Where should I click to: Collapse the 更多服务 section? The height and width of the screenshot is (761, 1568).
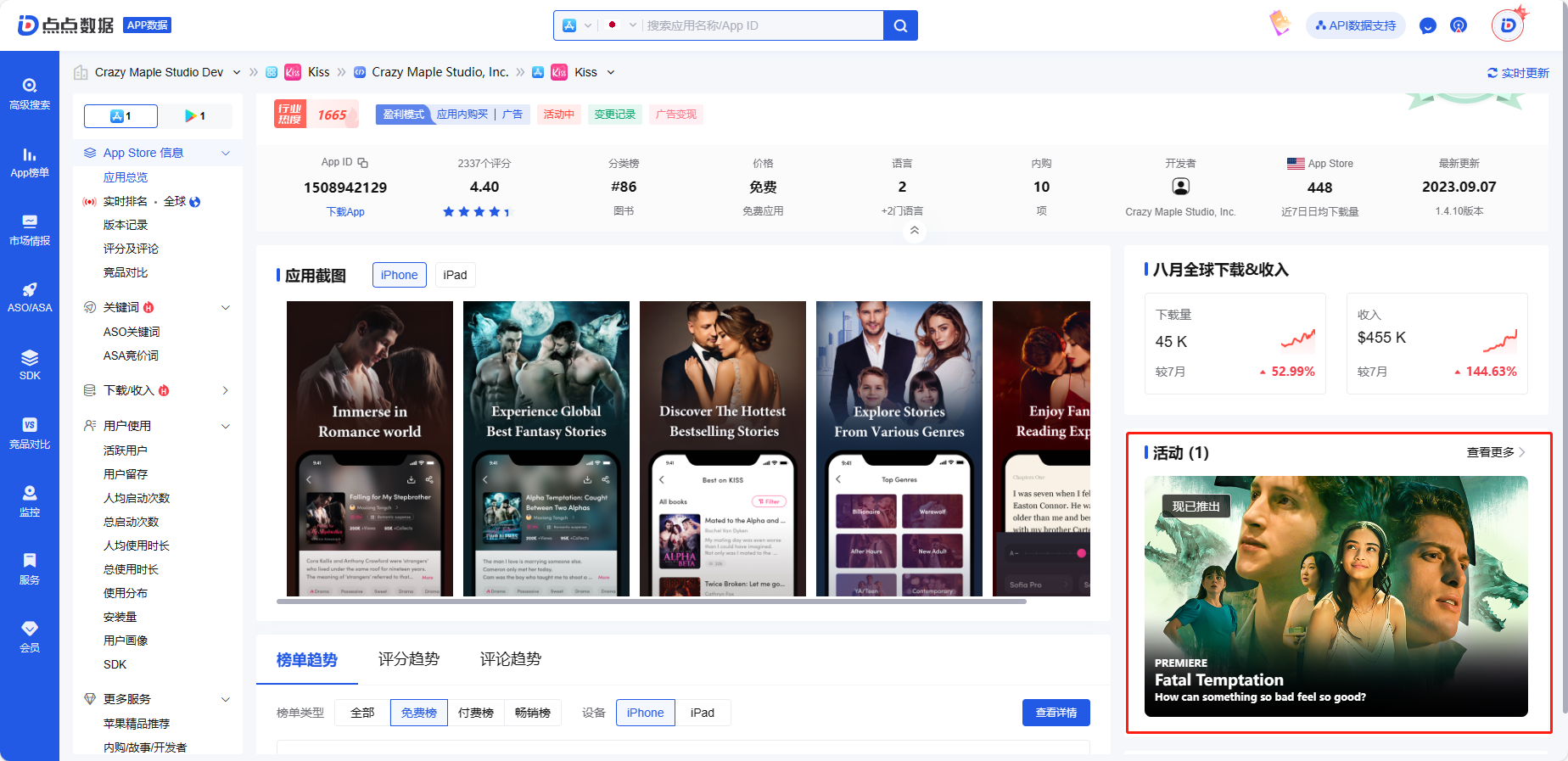[226, 699]
